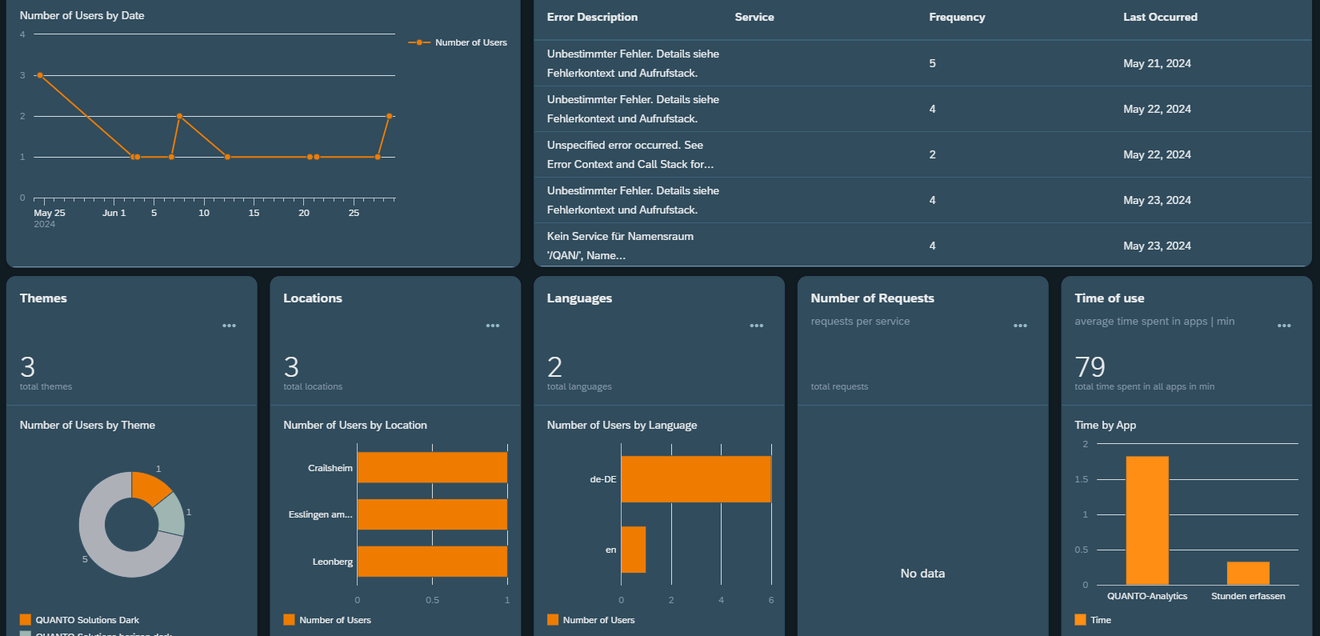Click the Last Occurred column header
This screenshot has width=1320, height=636.
(x=1160, y=17)
